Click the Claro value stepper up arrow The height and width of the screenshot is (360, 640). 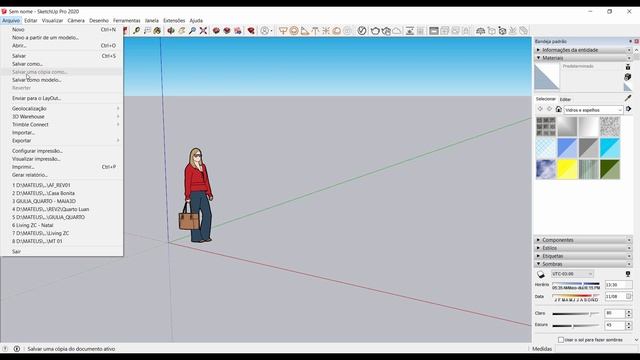[629, 311]
